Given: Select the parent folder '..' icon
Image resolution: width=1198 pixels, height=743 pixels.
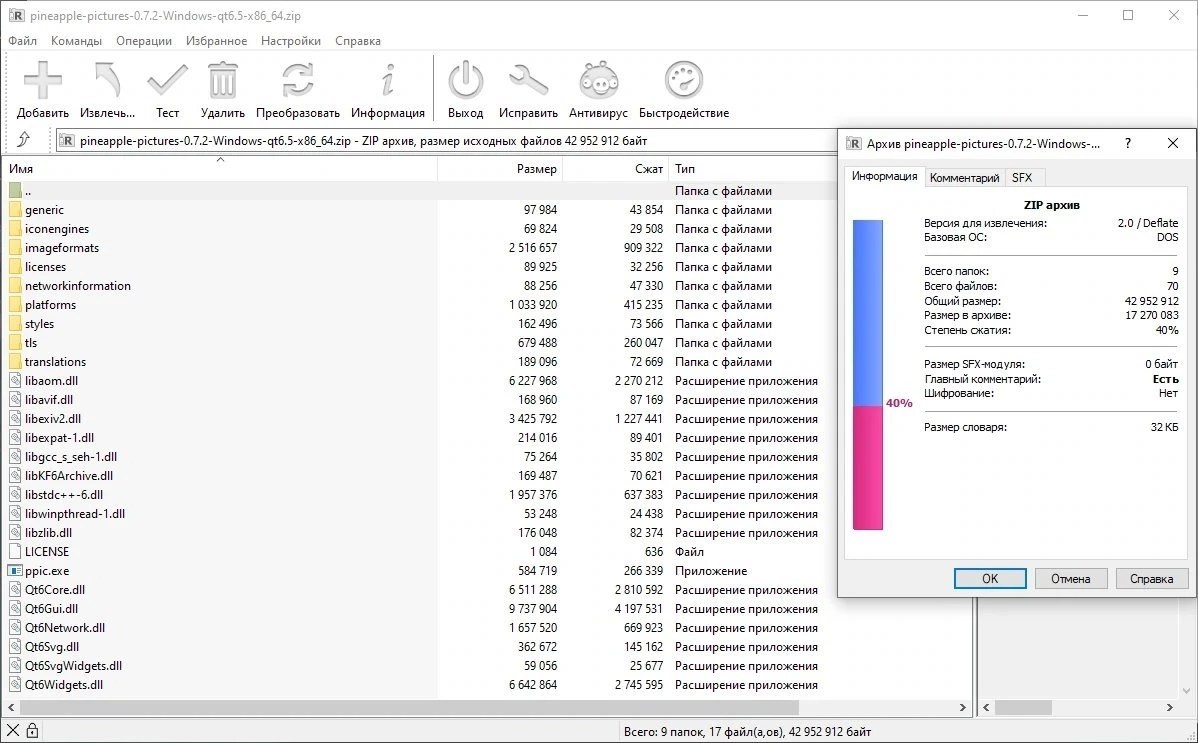Looking at the screenshot, I should (x=15, y=190).
